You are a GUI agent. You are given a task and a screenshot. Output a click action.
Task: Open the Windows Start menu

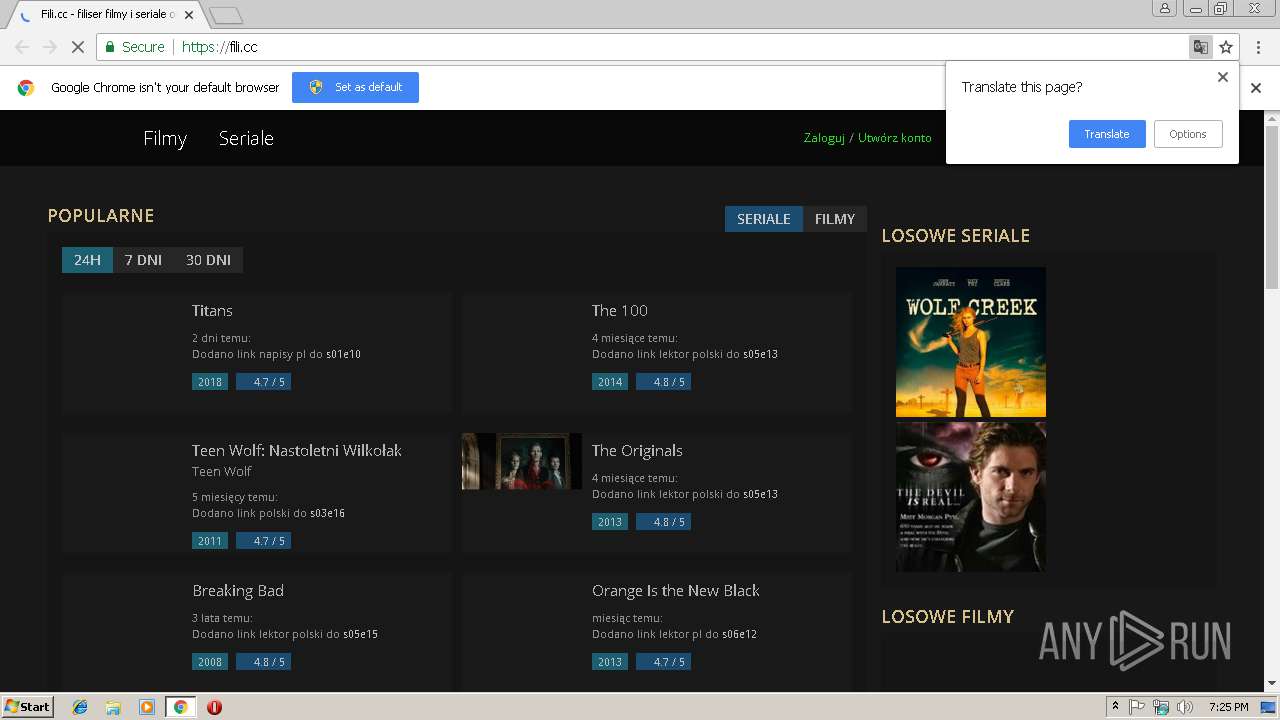tap(27, 707)
